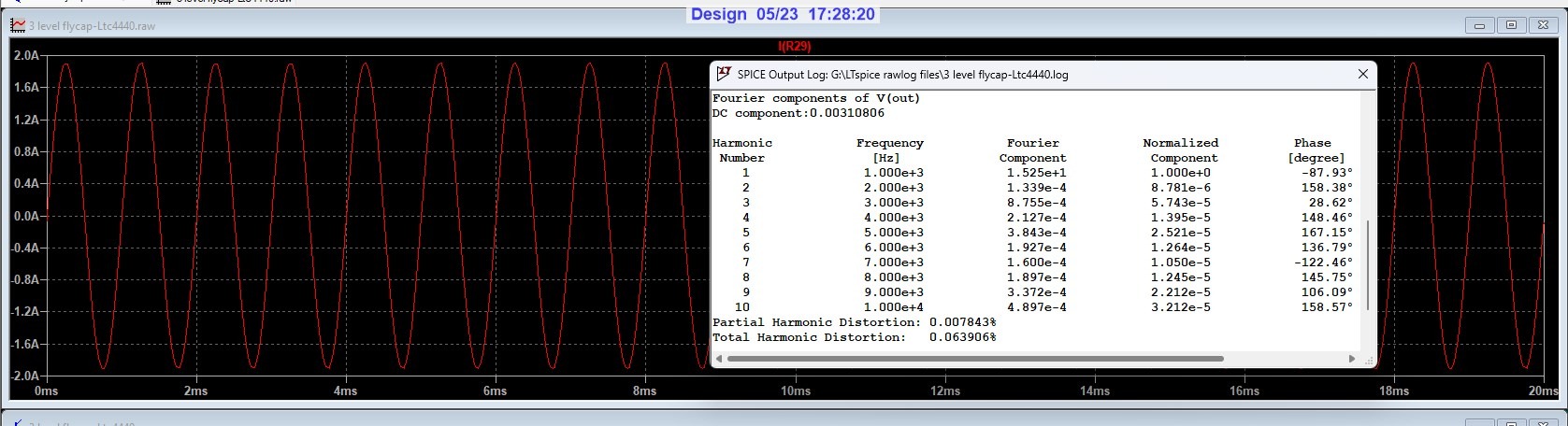Click the 'Frequency' column header
Image resolution: width=1568 pixels, height=426 pixels.
pyautogui.click(x=890, y=143)
